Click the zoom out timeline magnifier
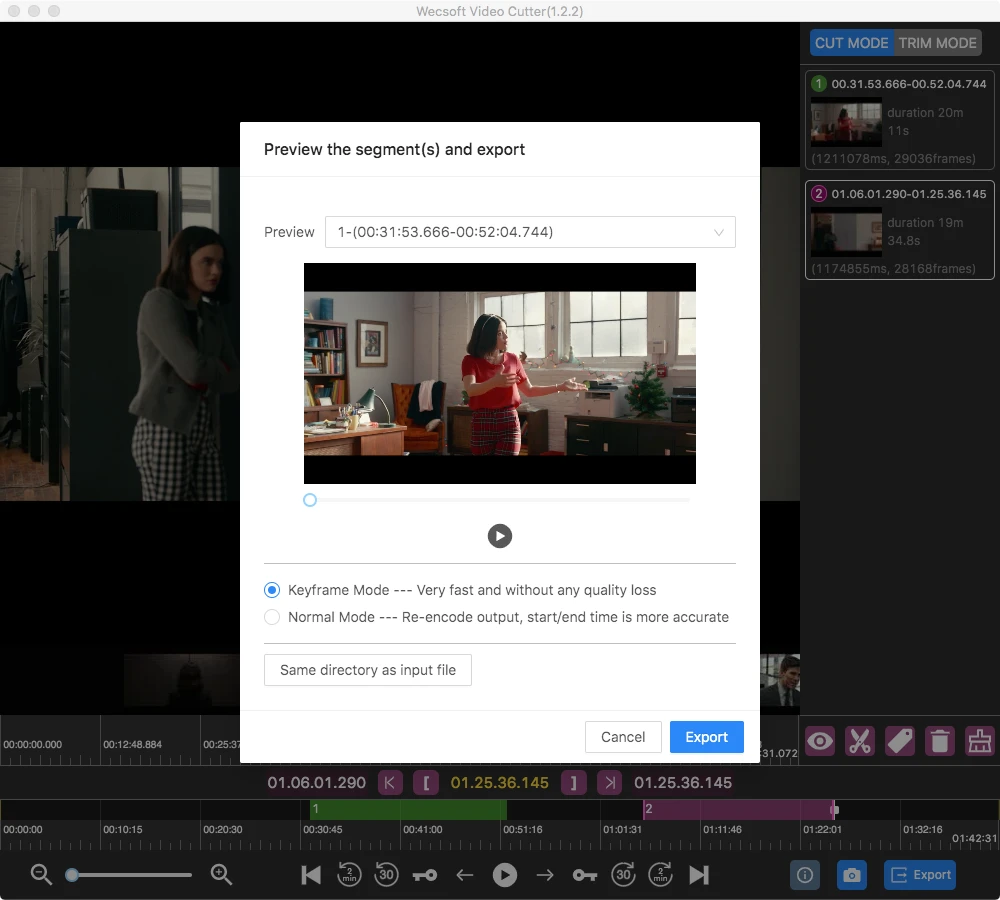Viewport: 1000px width, 900px height. click(41, 874)
